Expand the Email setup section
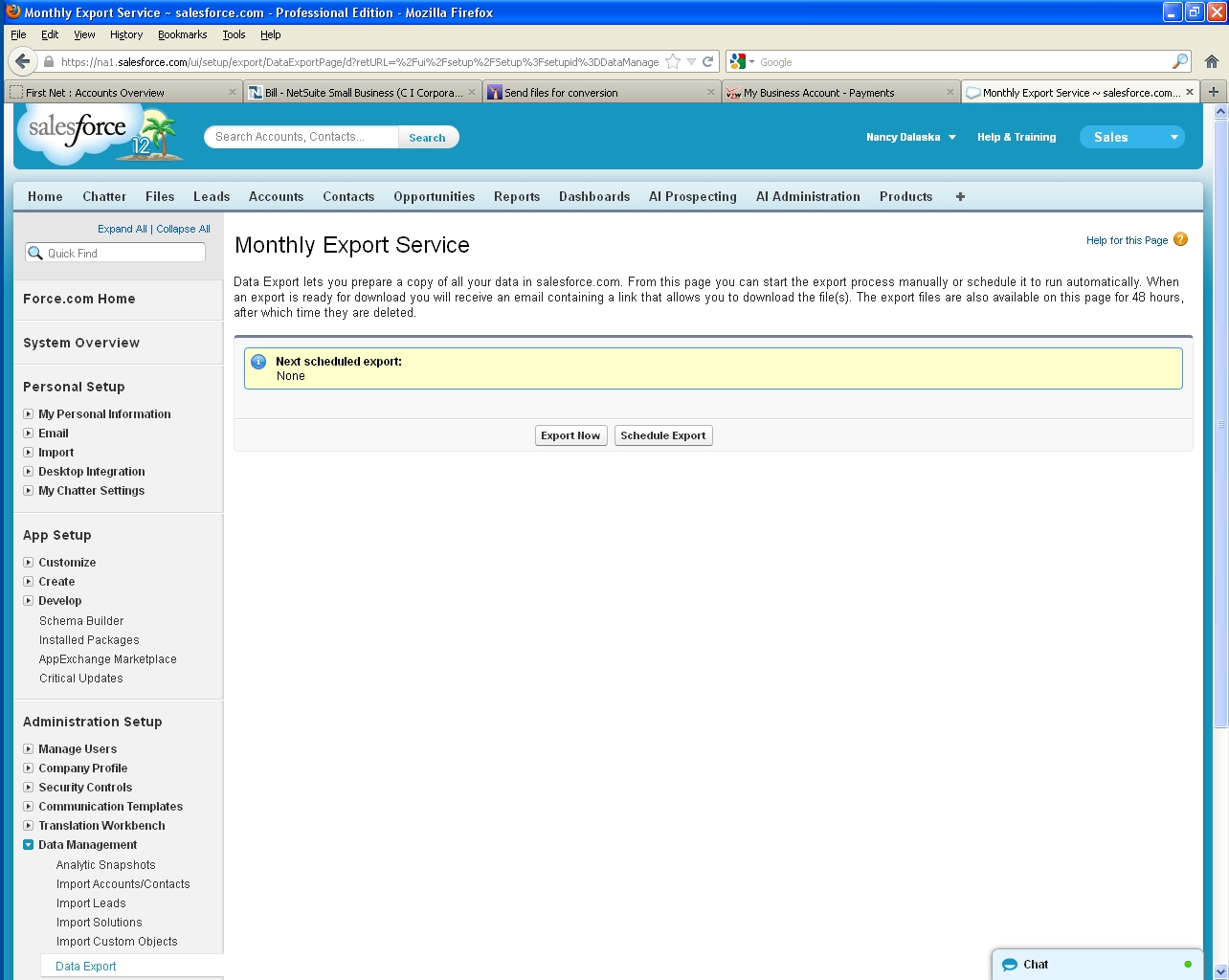Image resolution: width=1229 pixels, height=980 pixels. (28, 434)
